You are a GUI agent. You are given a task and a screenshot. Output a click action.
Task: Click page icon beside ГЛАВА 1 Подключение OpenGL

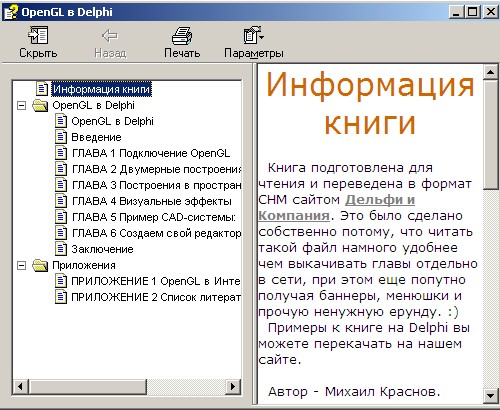click(61, 153)
